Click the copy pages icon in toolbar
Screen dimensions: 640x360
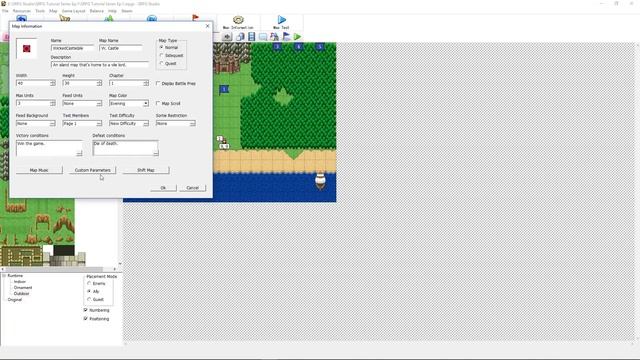240,37
